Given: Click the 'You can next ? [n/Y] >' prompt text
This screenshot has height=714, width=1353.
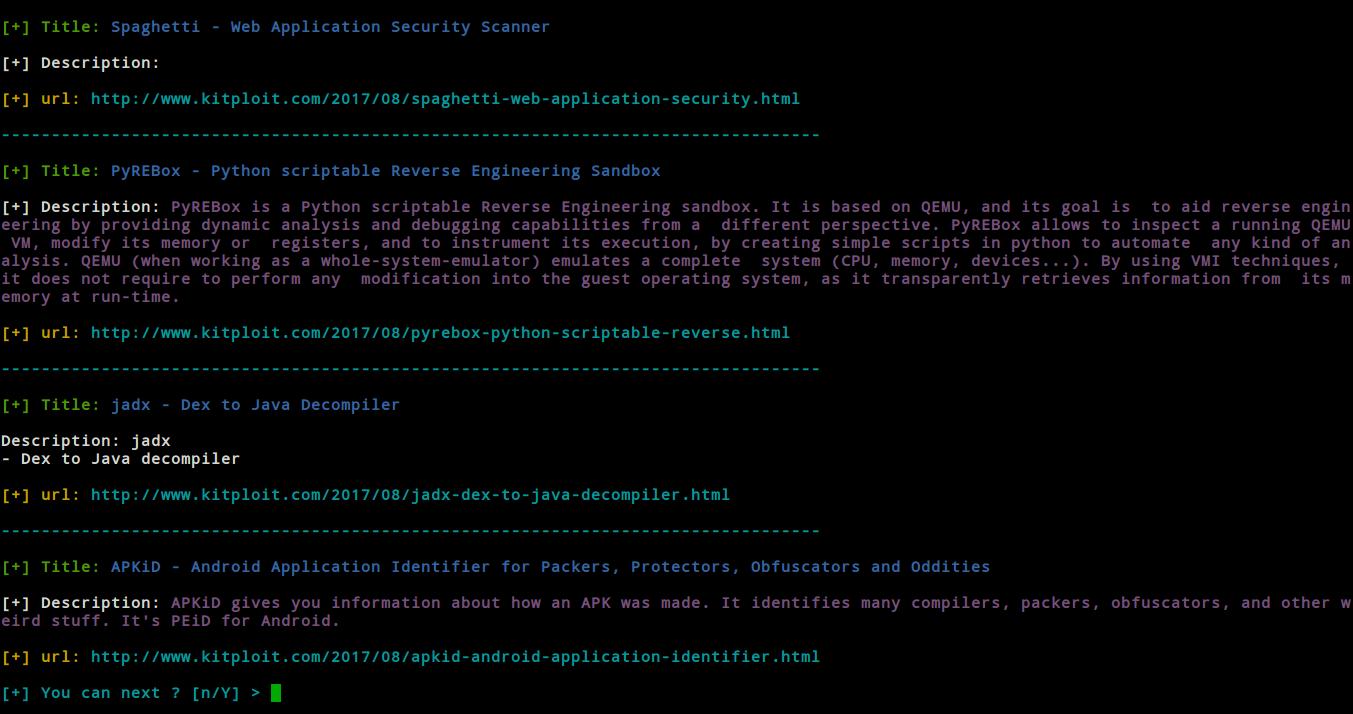Looking at the screenshot, I should [131, 693].
